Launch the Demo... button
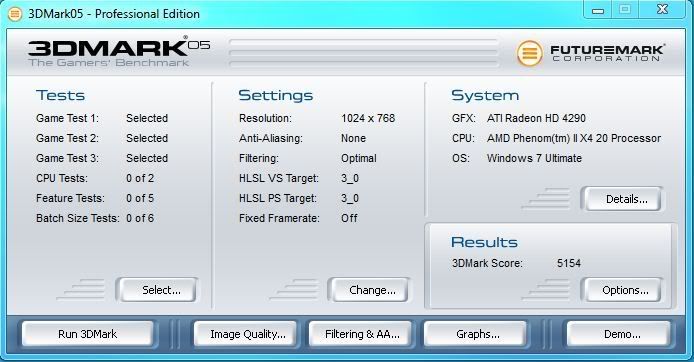 click(618, 334)
